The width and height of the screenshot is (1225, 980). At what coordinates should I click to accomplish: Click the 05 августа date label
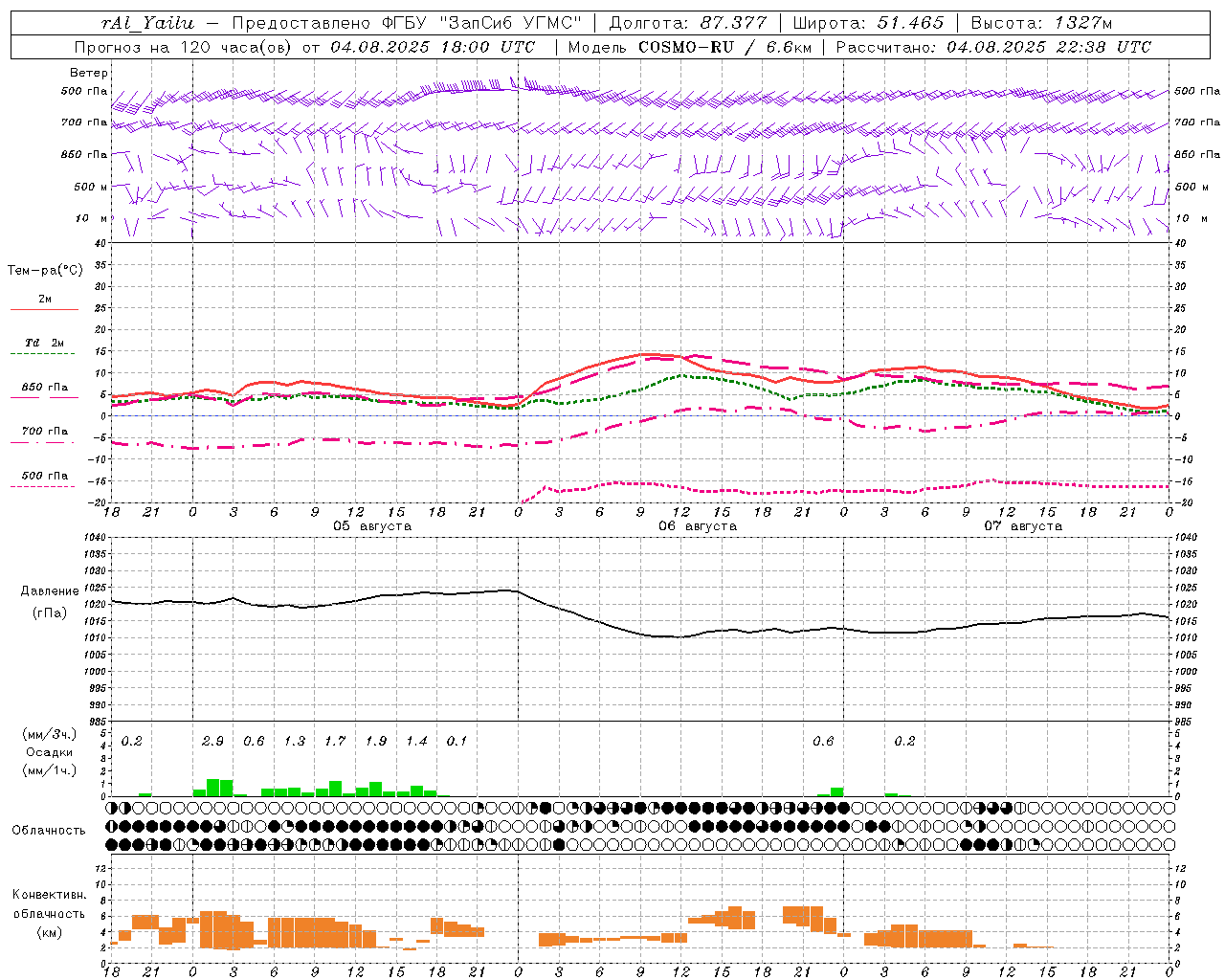[372, 526]
